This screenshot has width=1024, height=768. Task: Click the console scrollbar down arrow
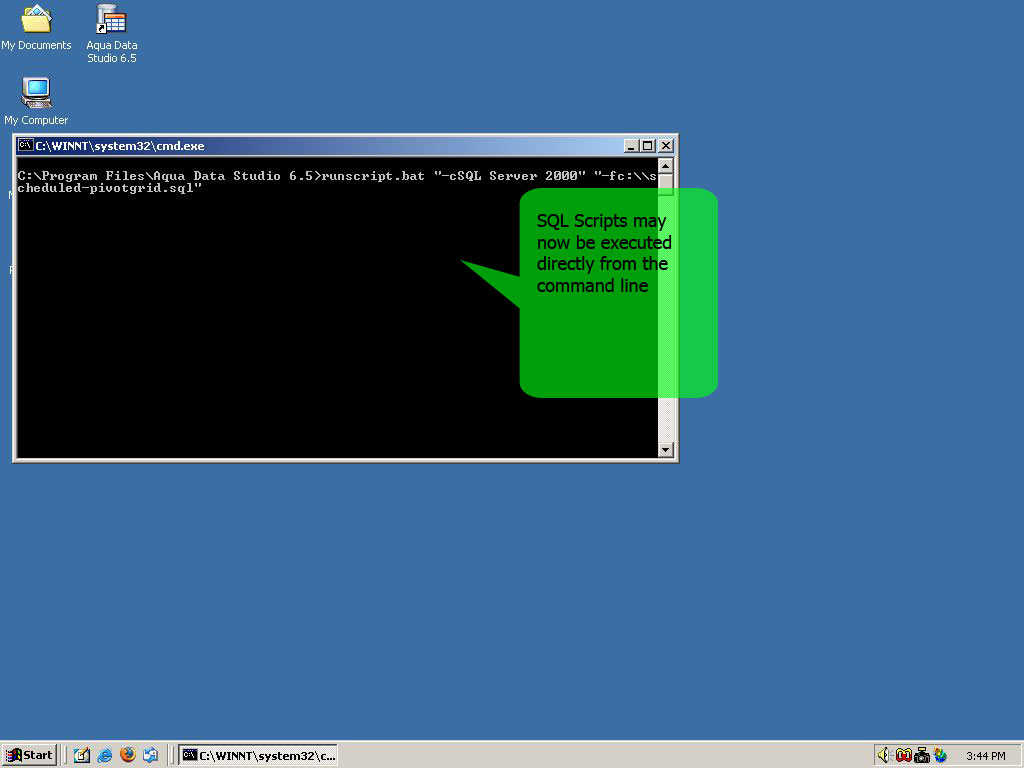(665, 449)
